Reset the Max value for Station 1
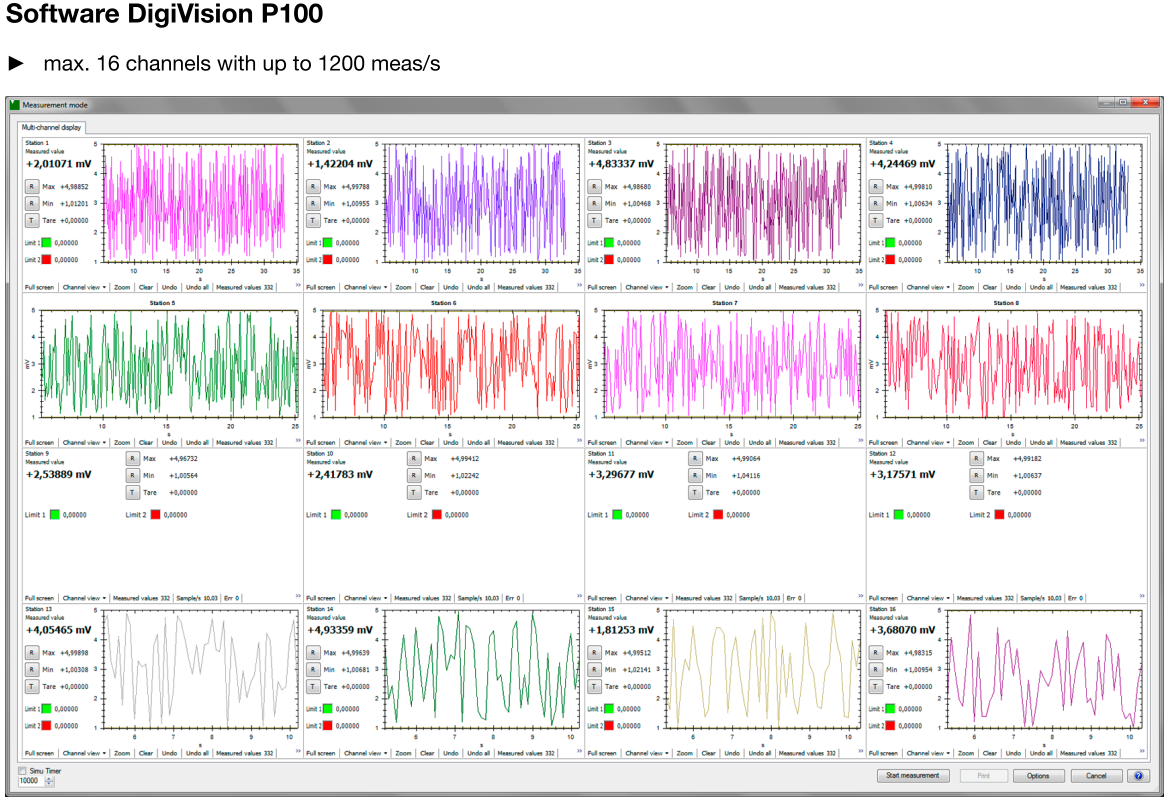1172x802 pixels. tap(31, 186)
